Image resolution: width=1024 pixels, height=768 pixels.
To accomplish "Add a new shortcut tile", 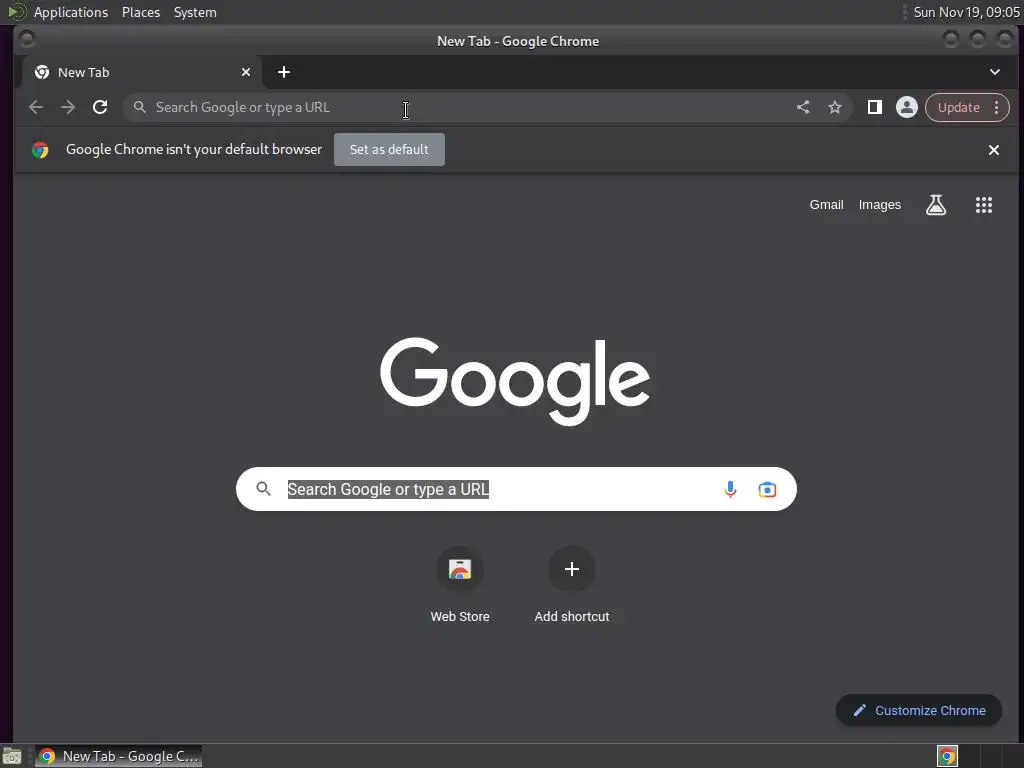I will point(571,585).
